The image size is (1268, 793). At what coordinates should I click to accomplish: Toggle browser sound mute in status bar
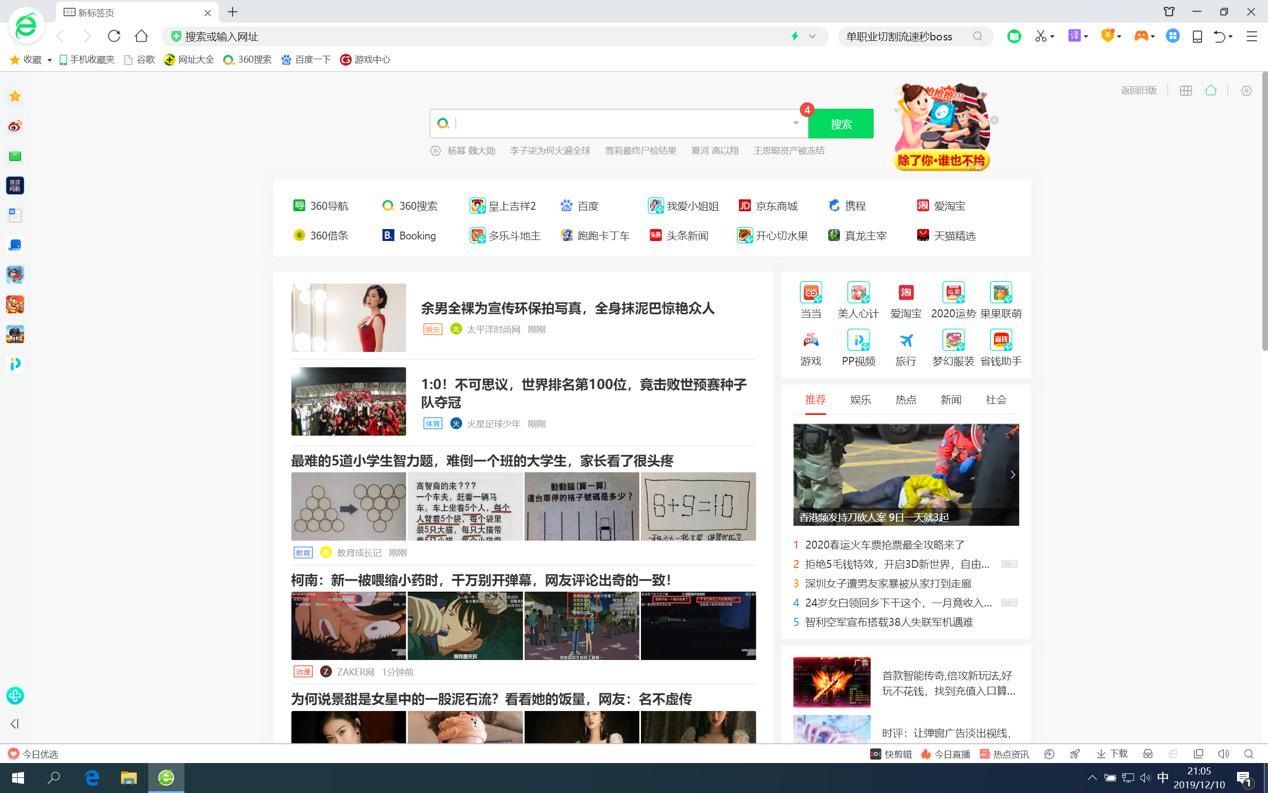1223,754
